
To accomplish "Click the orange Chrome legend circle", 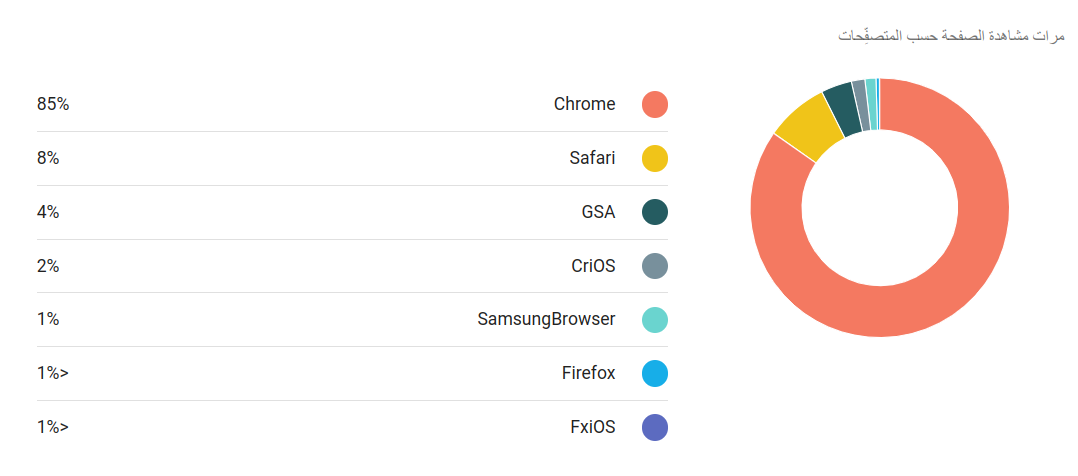I will (x=654, y=105).
